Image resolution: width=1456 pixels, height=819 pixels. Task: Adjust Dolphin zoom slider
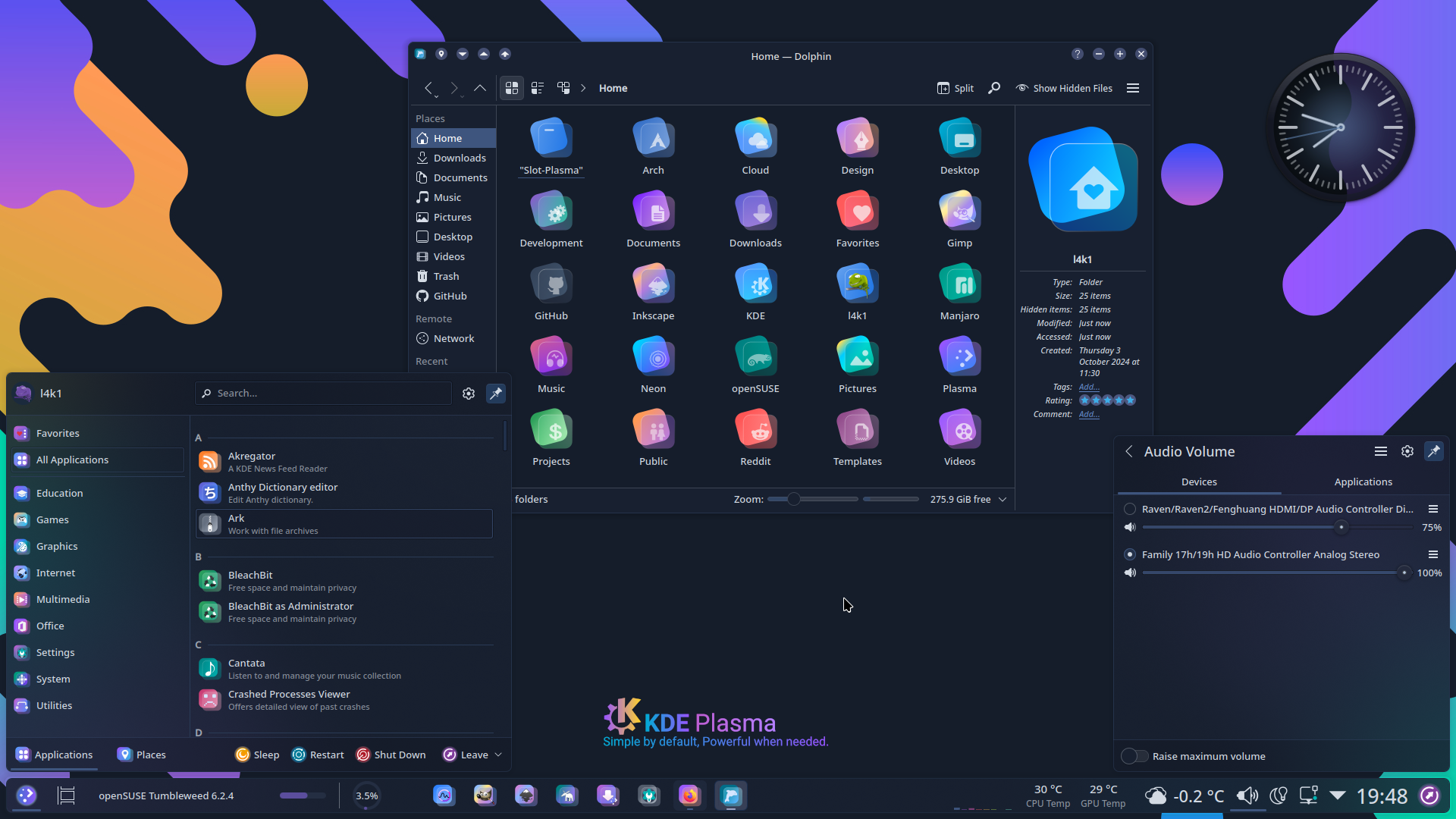click(812, 499)
